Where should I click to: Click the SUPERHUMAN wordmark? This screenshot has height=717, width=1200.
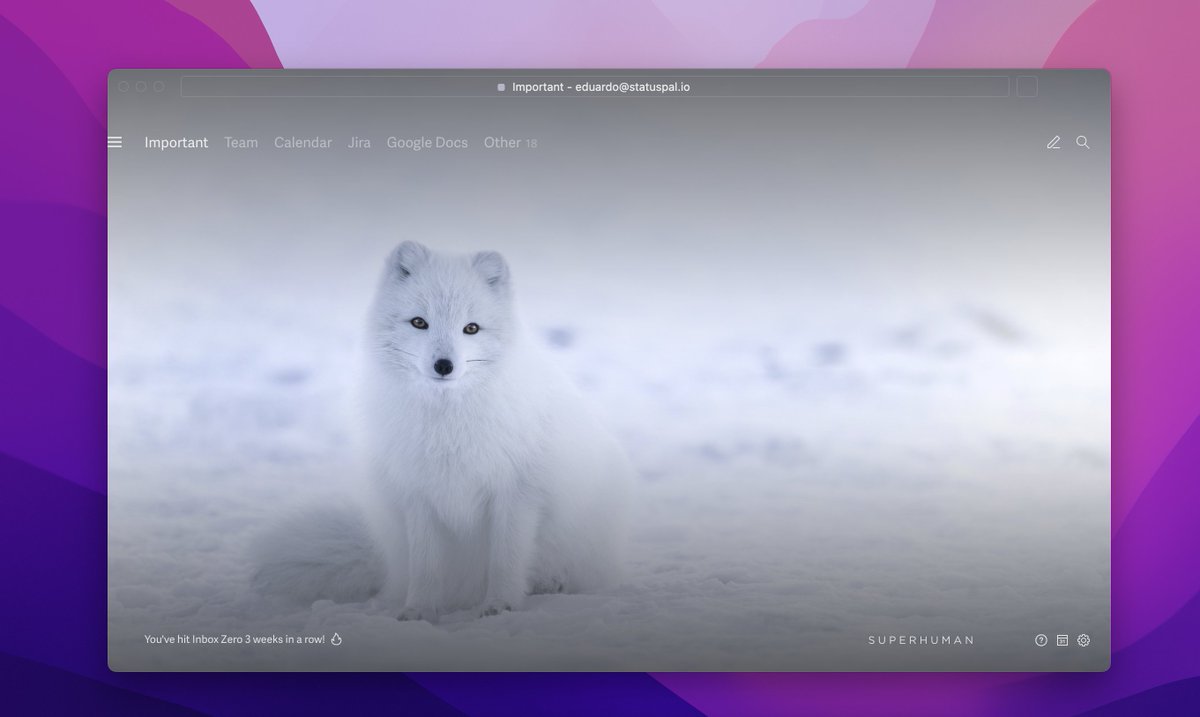pyautogui.click(x=921, y=640)
